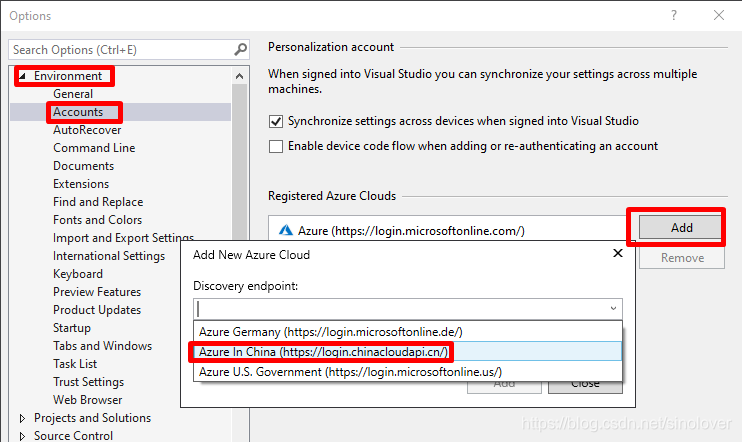This screenshot has height=442, width=742.
Task: Close the Add New Azure Cloud dialog
Action: (x=618, y=253)
